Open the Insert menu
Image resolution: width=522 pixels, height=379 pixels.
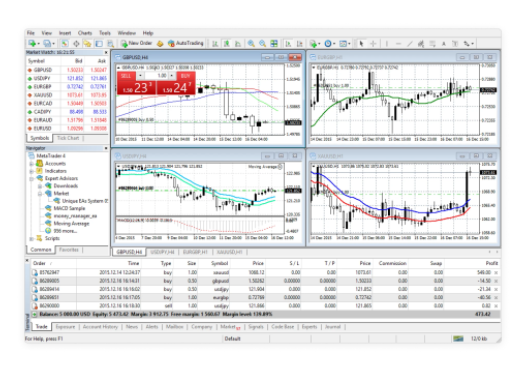pyautogui.click(x=65, y=33)
